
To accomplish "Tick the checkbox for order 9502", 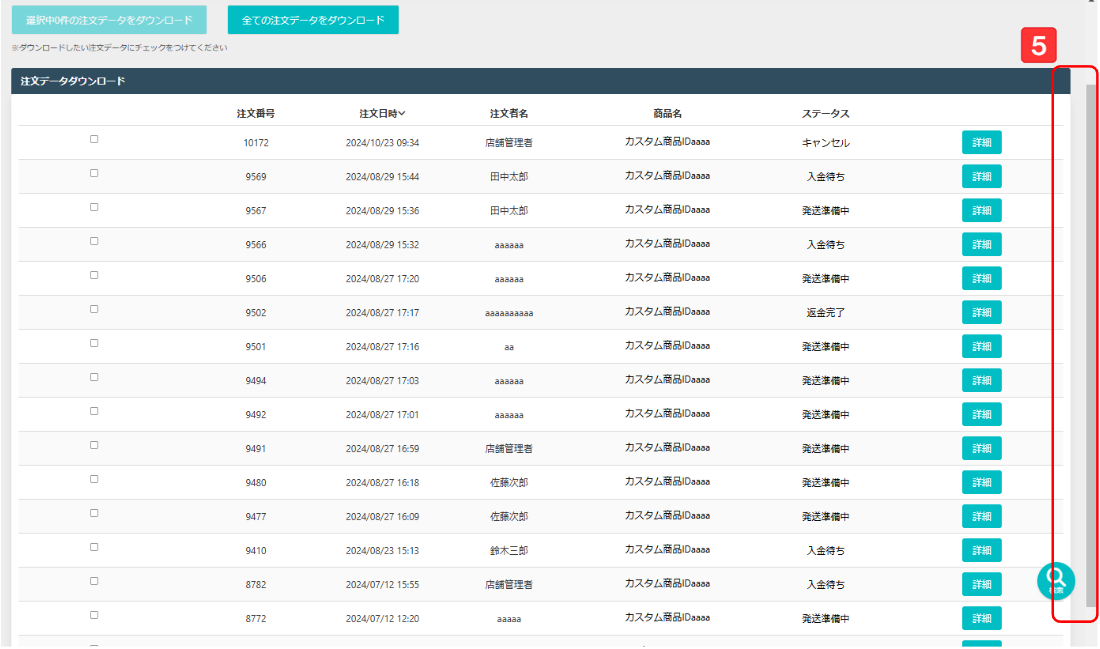I will click(94, 309).
